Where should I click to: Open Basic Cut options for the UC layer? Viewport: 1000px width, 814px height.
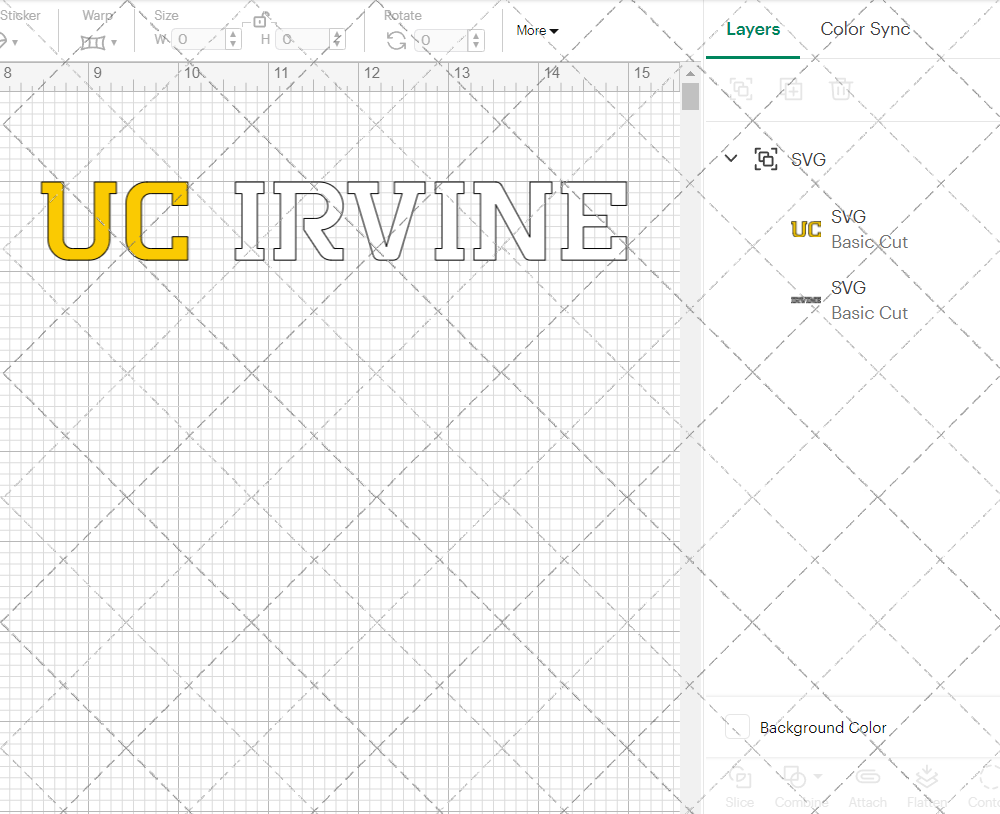tap(870, 242)
